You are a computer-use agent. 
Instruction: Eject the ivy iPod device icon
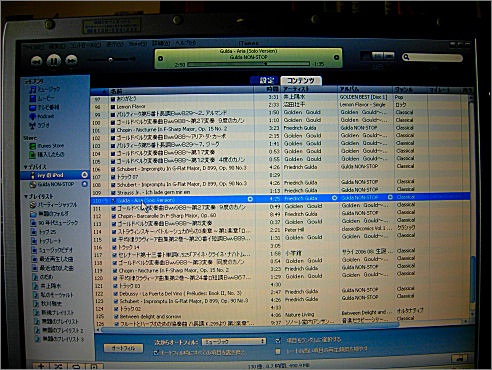coord(85,175)
